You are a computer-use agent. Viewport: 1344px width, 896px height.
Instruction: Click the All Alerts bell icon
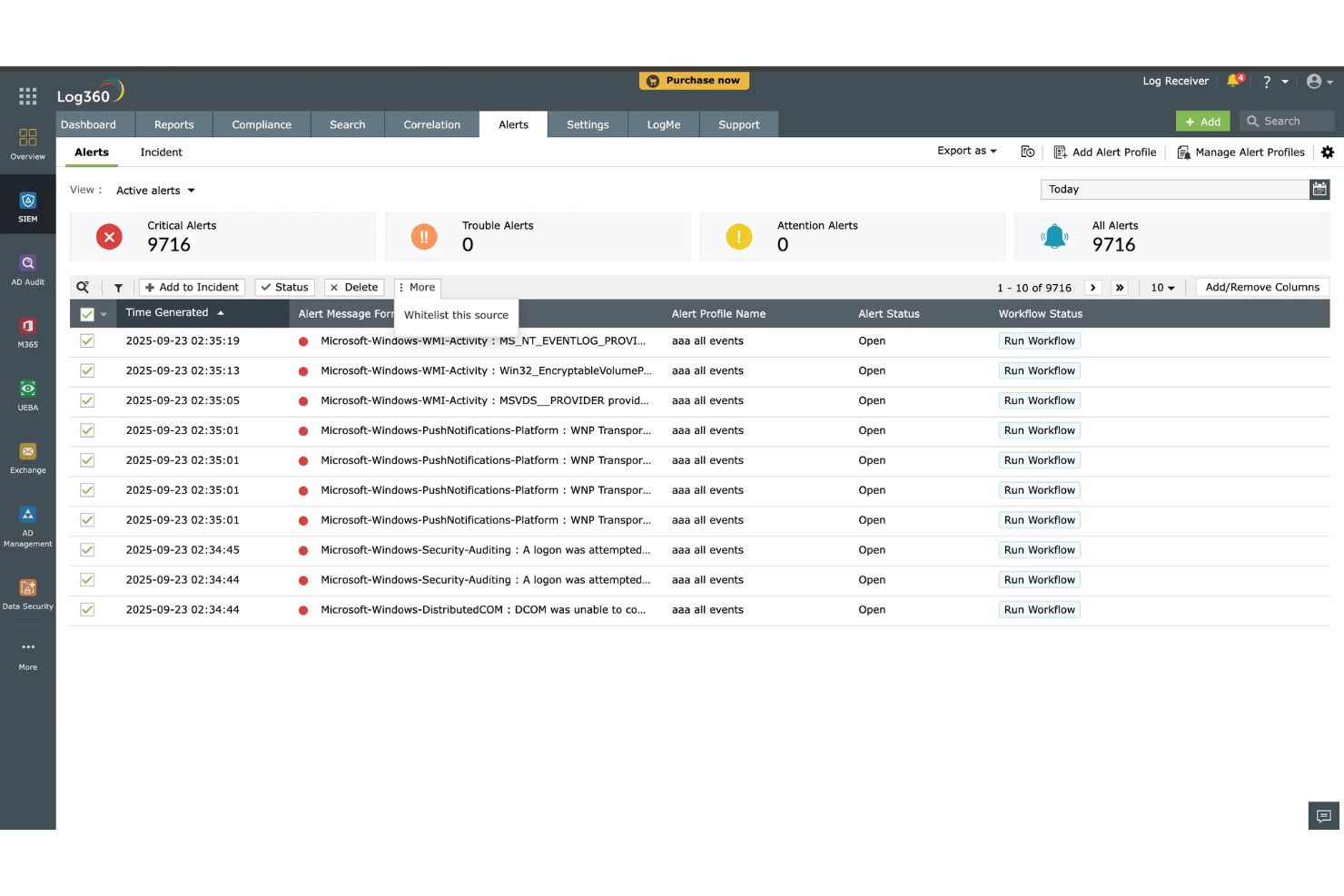point(1054,237)
